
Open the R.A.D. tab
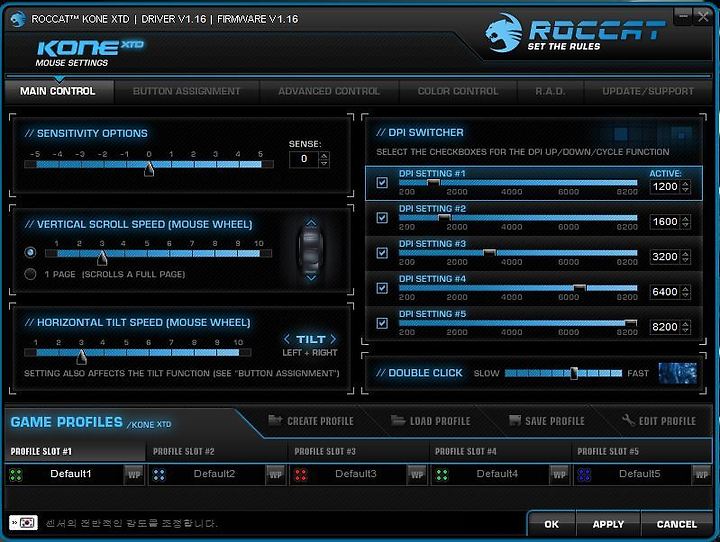[550, 91]
